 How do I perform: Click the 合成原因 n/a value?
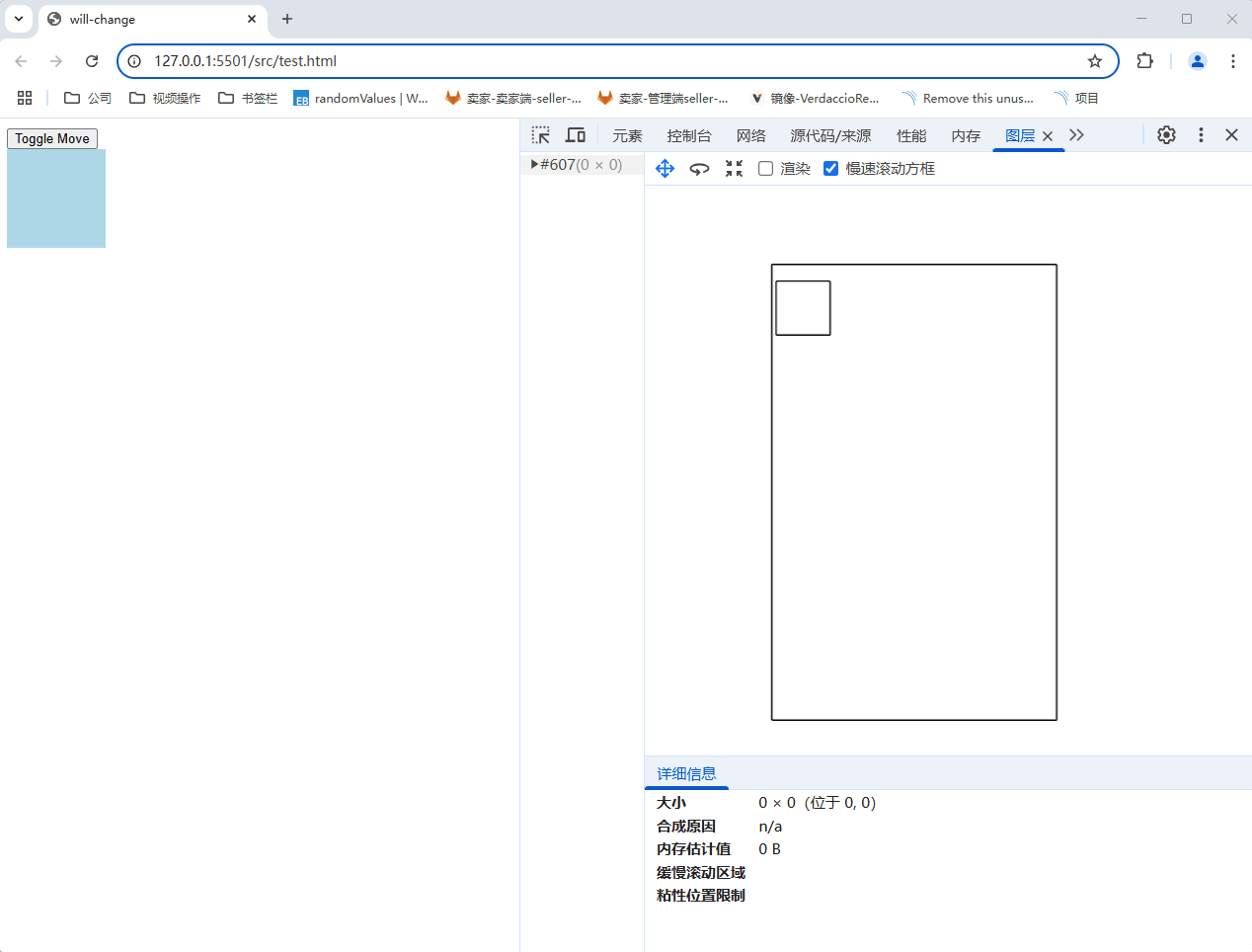pyautogui.click(x=770, y=826)
